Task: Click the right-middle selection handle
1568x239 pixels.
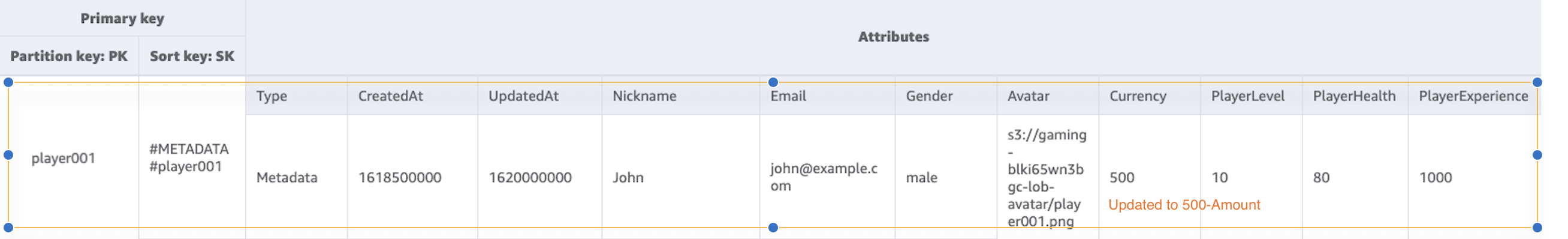Action: (1537, 155)
